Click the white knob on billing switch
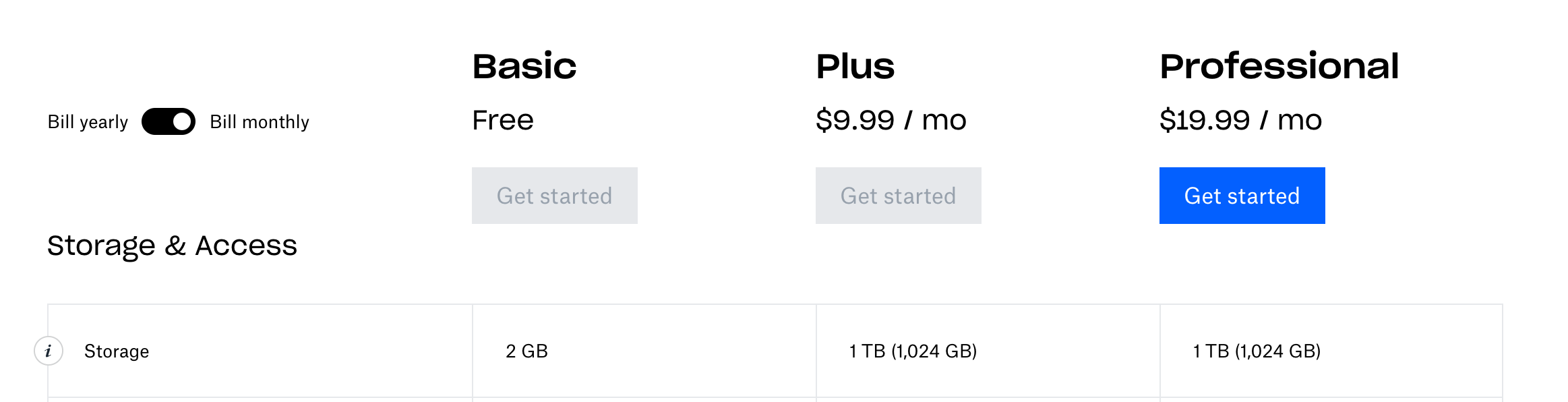 coord(182,121)
